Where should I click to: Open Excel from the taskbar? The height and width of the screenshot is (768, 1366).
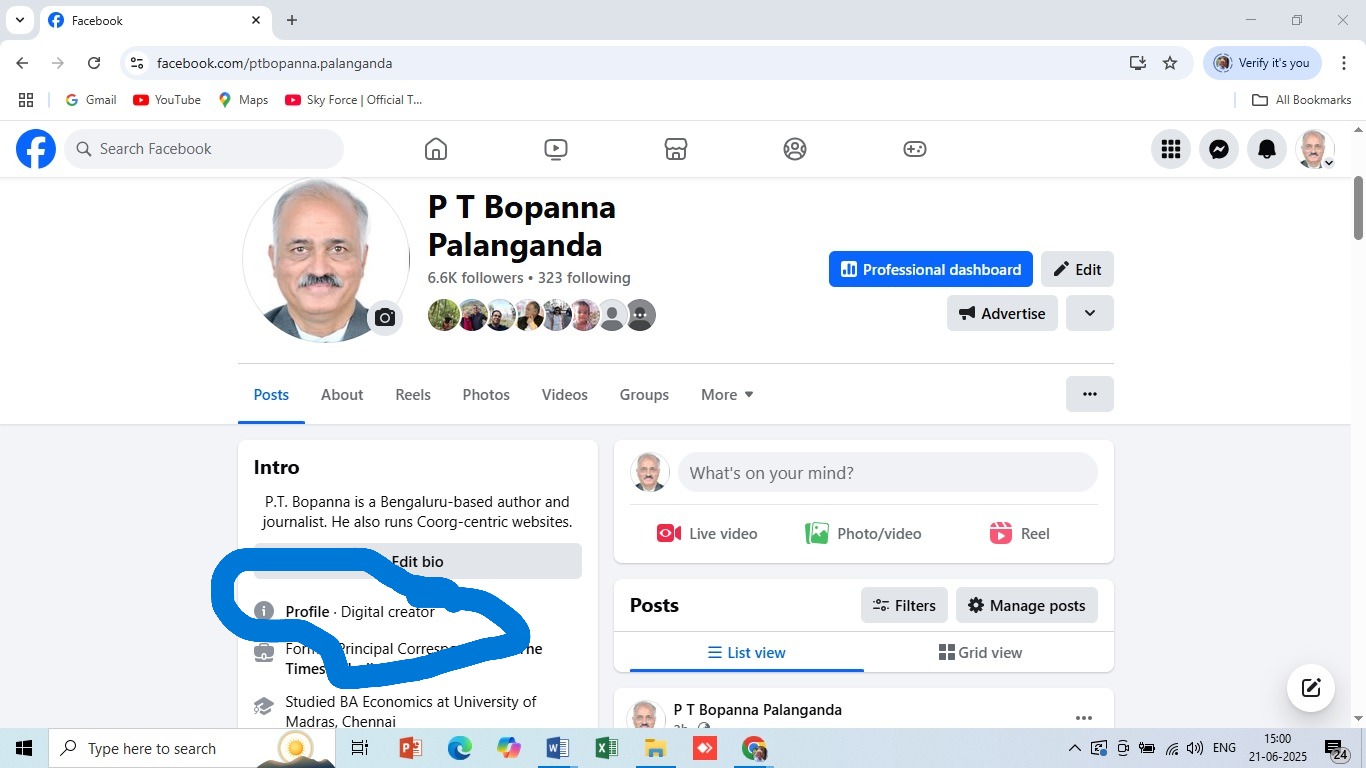[x=606, y=748]
